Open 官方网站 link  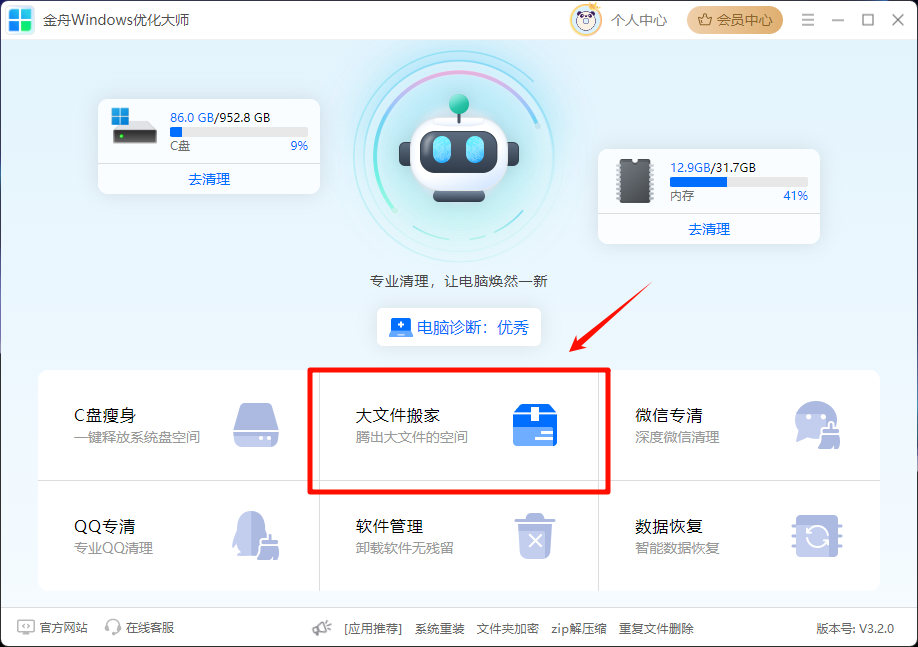tap(63, 628)
